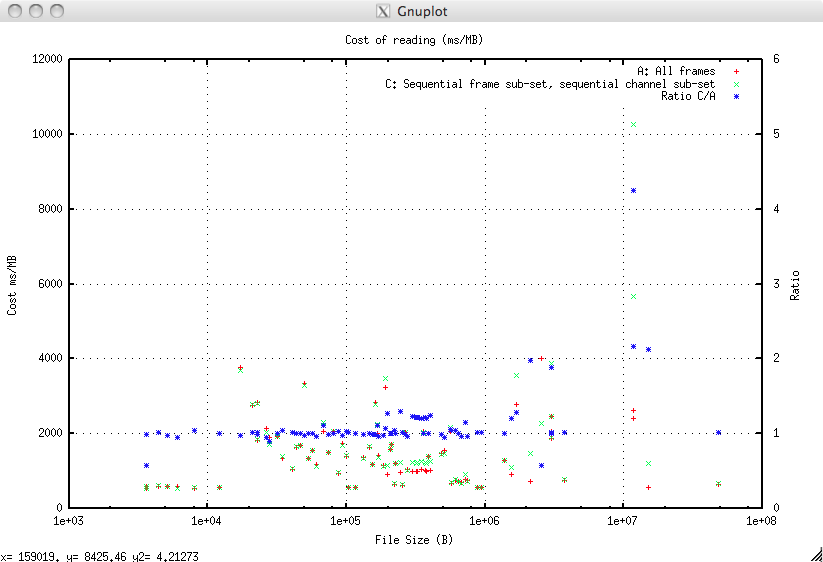The height and width of the screenshot is (562, 823).
Task: Click the 1e+04 x-axis tick label
Action: [x=207, y=521]
